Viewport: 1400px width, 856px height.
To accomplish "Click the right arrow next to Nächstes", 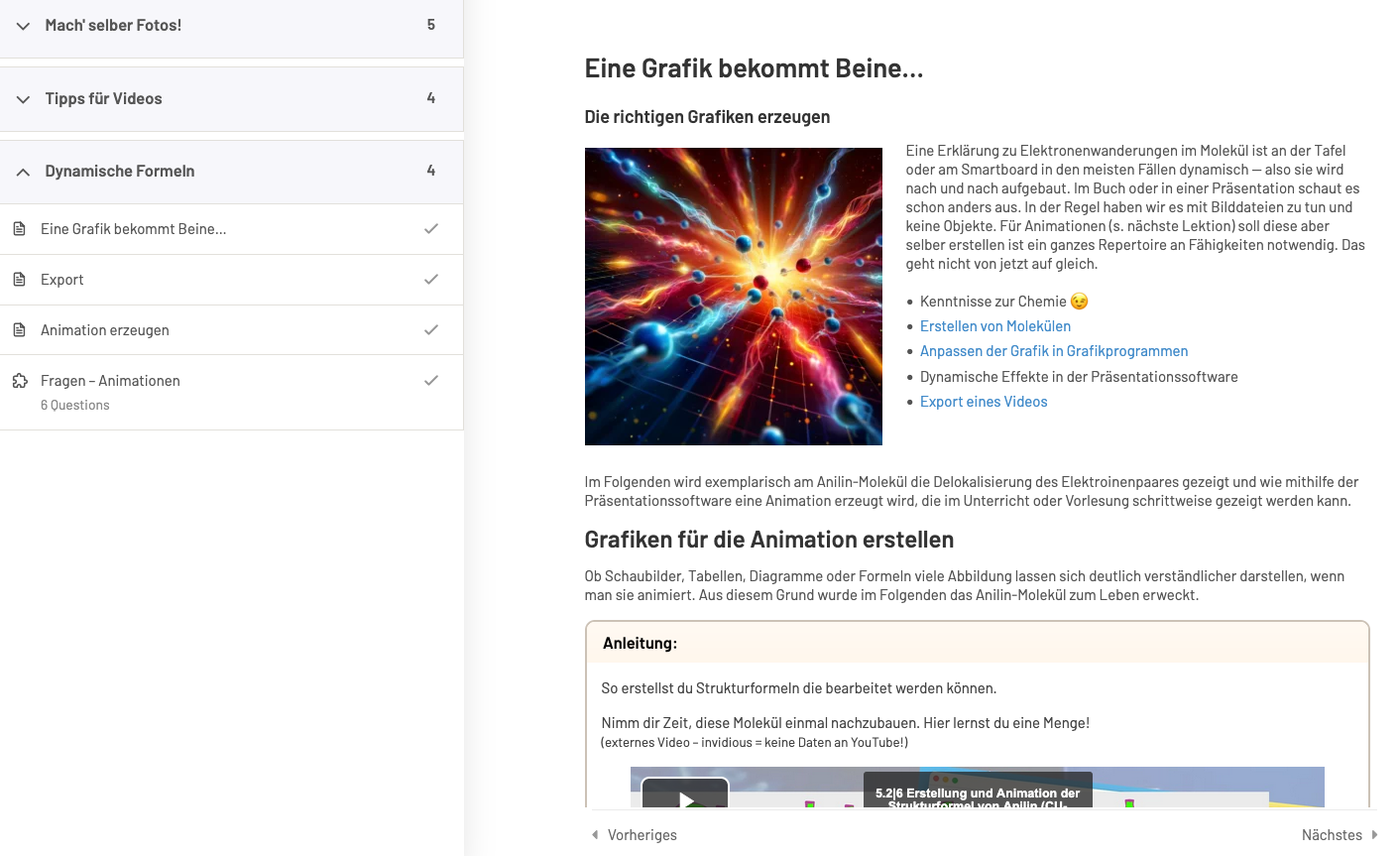I will [1374, 835].
